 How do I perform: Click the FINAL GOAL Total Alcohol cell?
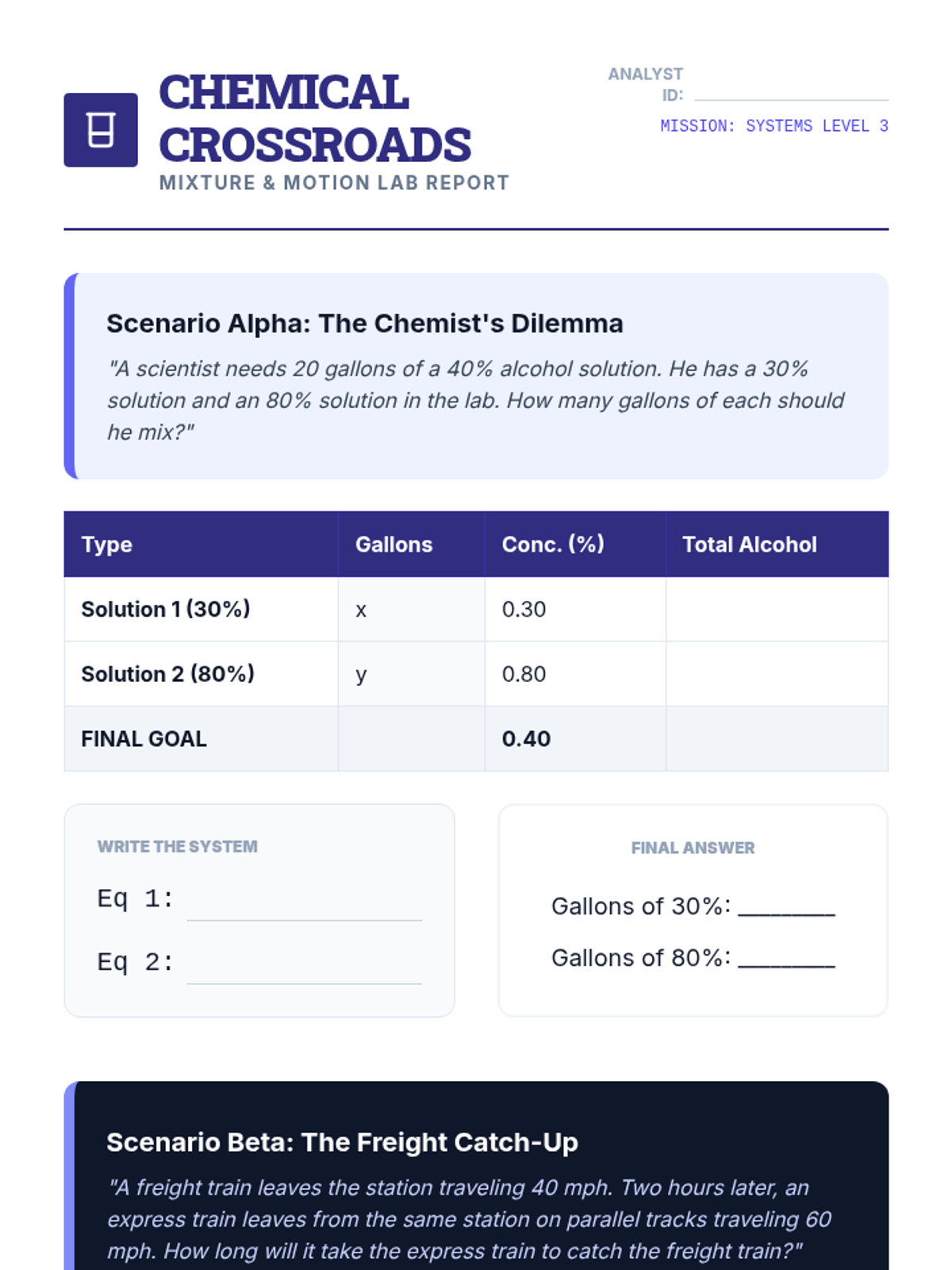pyautogui.click(x=777, y=739)
